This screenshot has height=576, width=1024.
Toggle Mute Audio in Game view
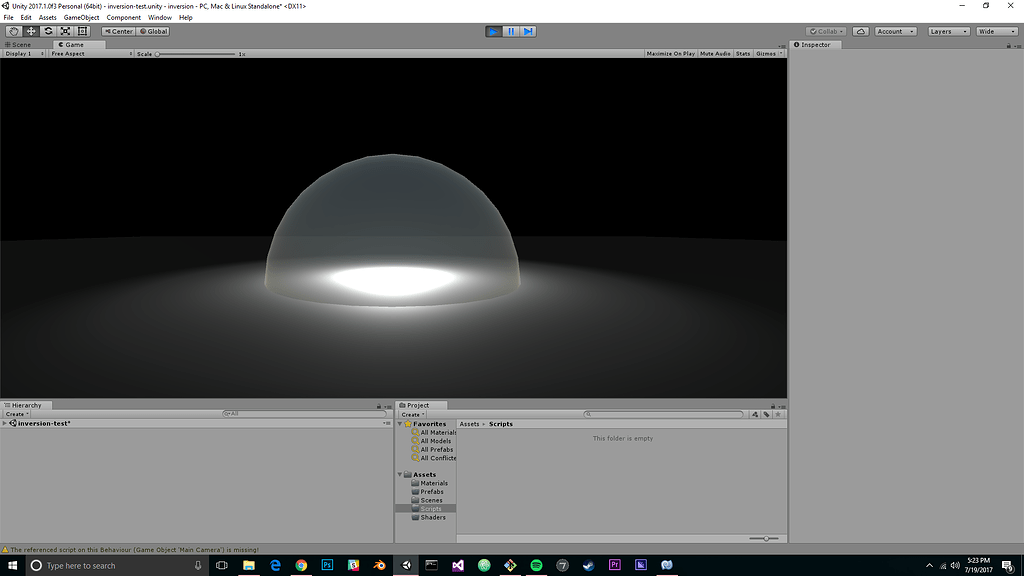pyautogui.click(x=715, y=54)
